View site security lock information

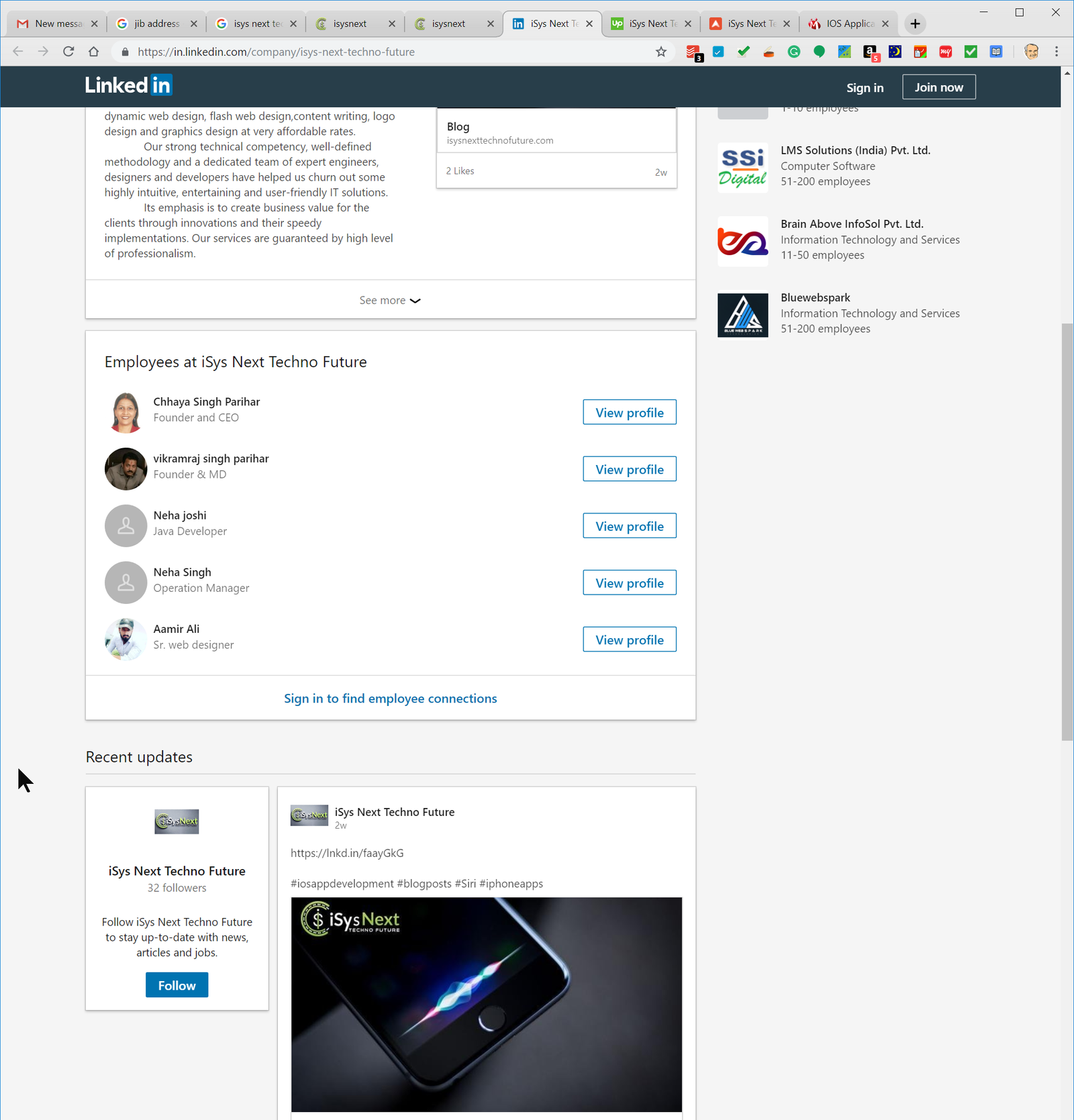coord(125,52)
